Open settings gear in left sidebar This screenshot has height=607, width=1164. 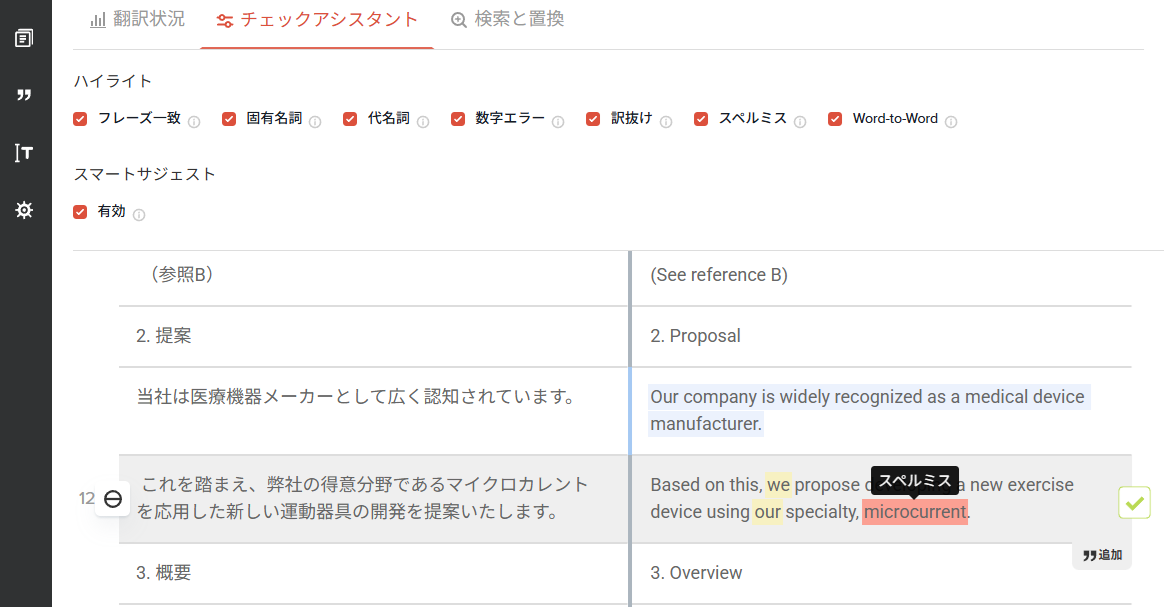pyautogui.click(x=24, y=211)
